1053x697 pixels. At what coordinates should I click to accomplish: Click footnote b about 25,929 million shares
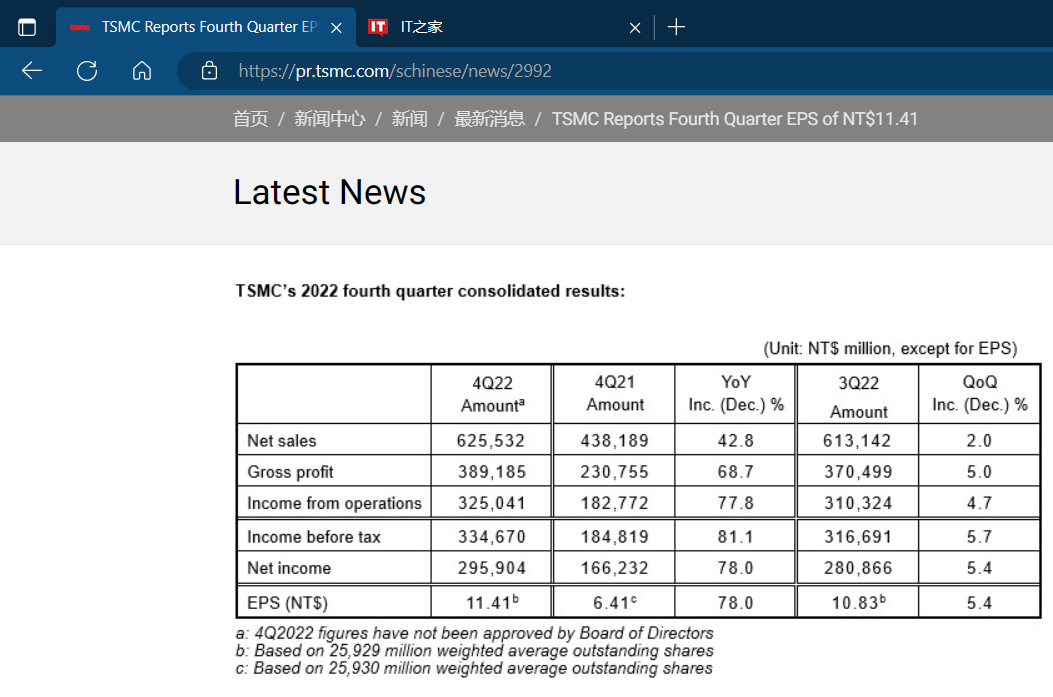pyautogui.click(x=474, y=651)
